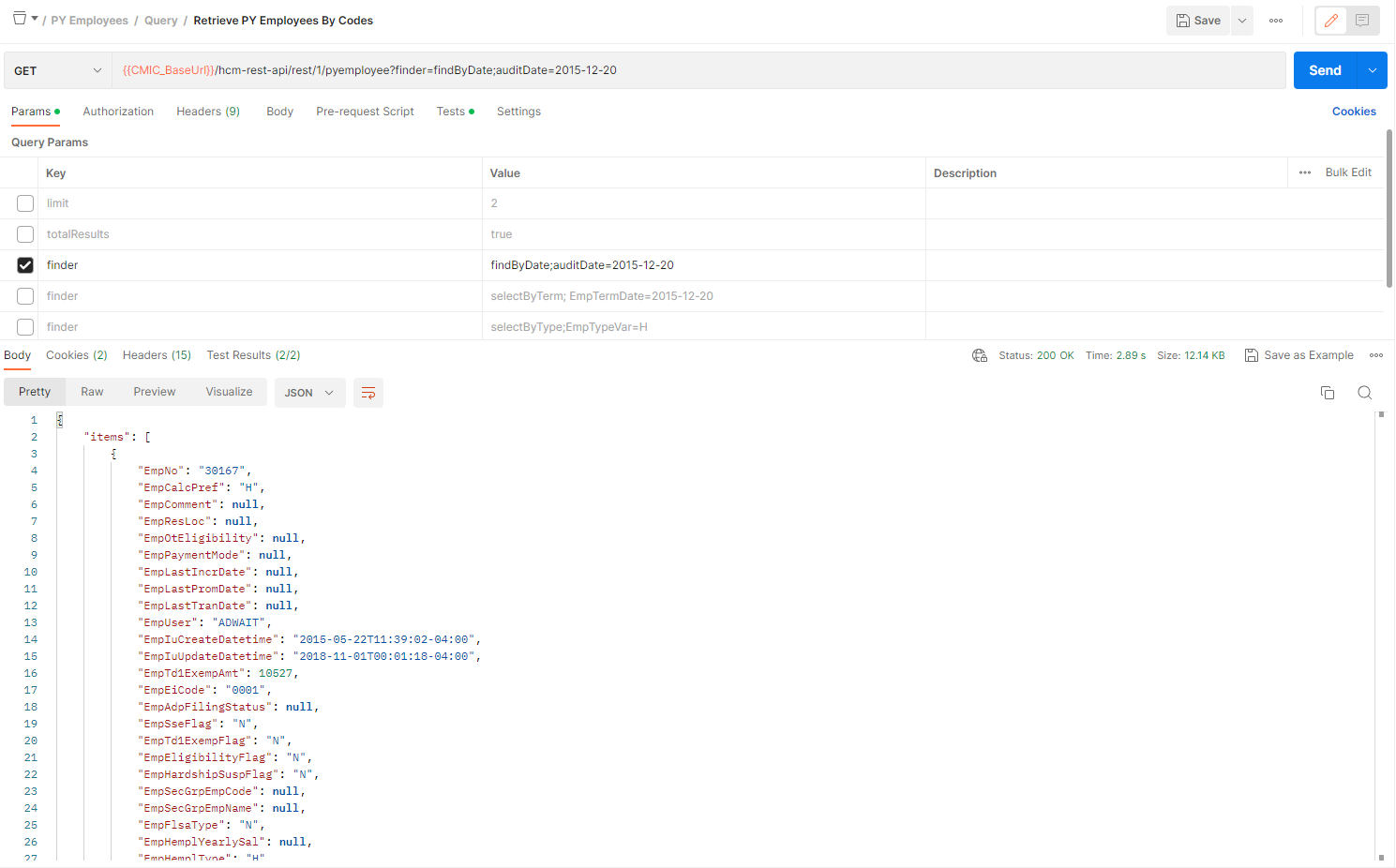Send the request
Viewport: 1396px width, 868px height.
tap(1325, 70)
